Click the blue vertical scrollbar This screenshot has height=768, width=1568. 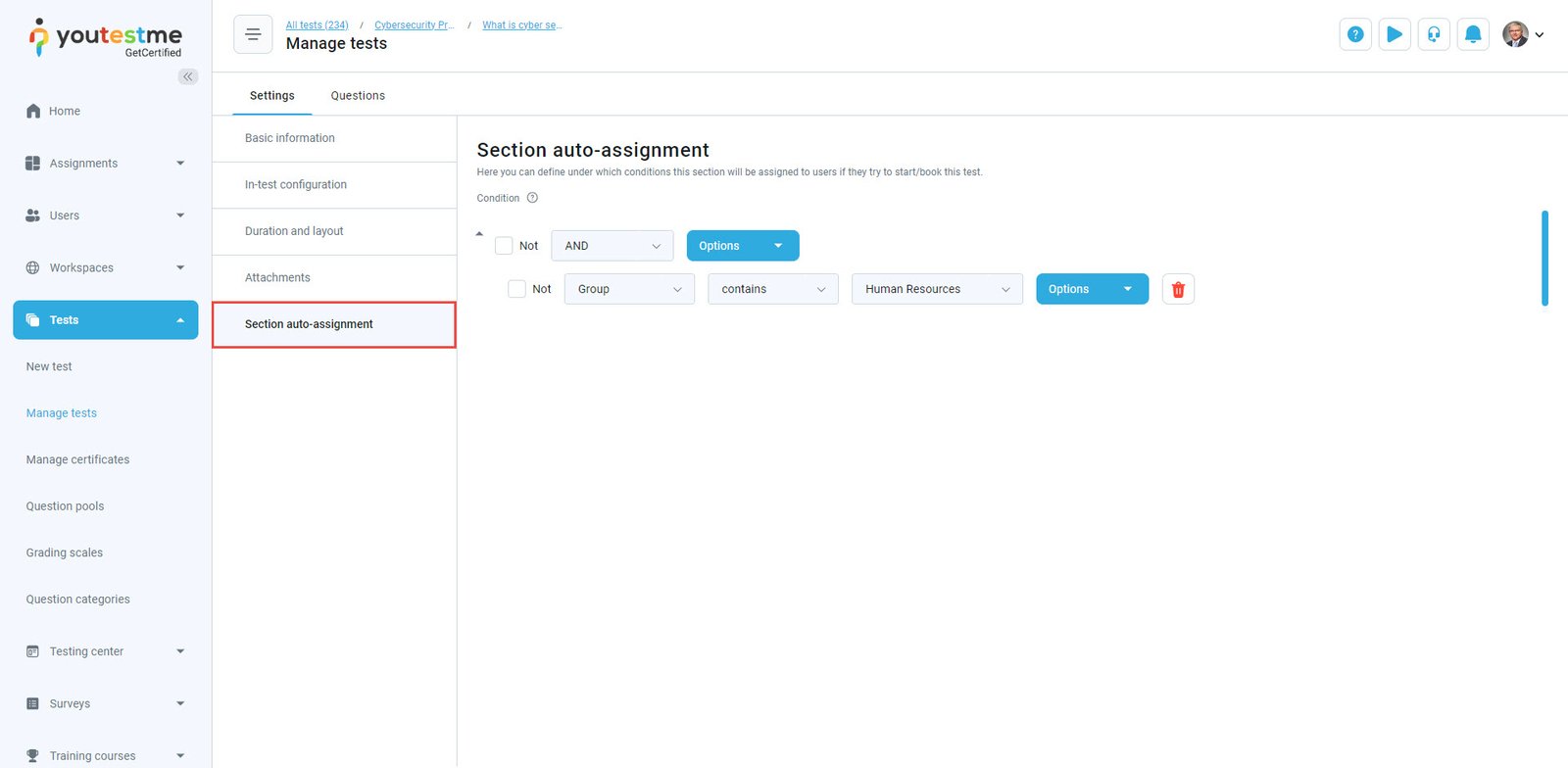[x=1544, y=259]
